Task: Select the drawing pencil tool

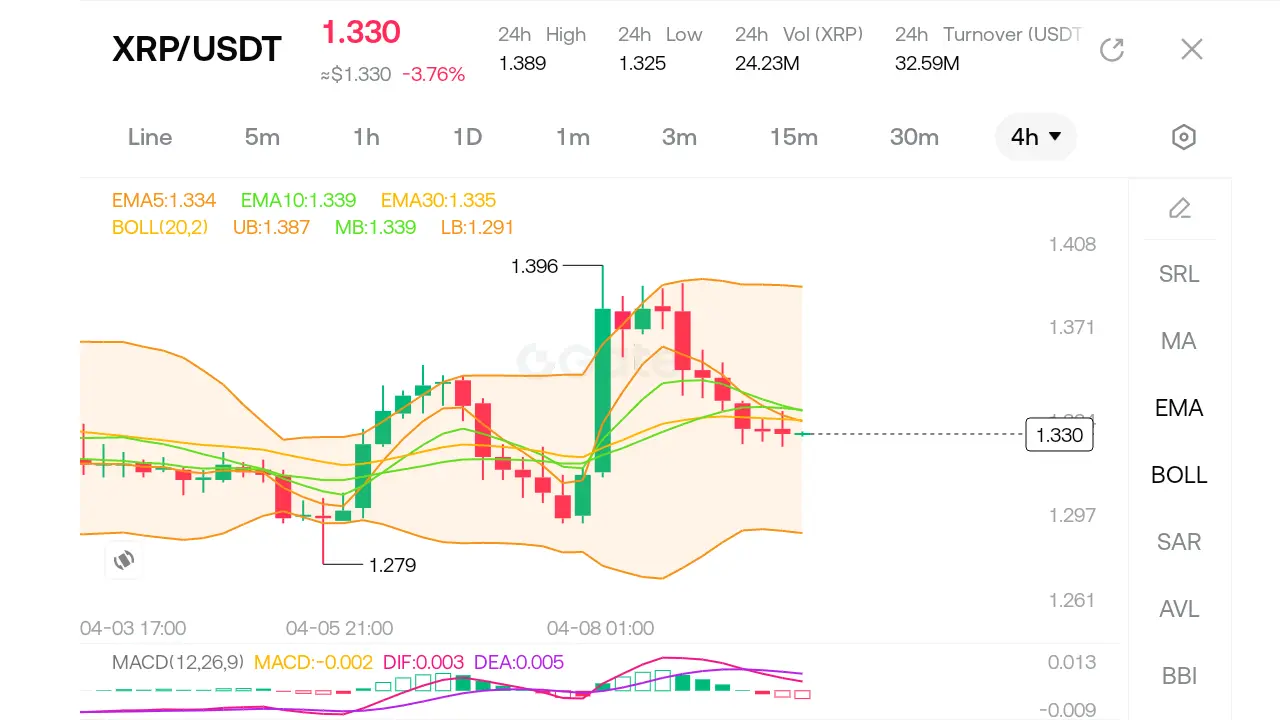Action: pos(1180,208)
